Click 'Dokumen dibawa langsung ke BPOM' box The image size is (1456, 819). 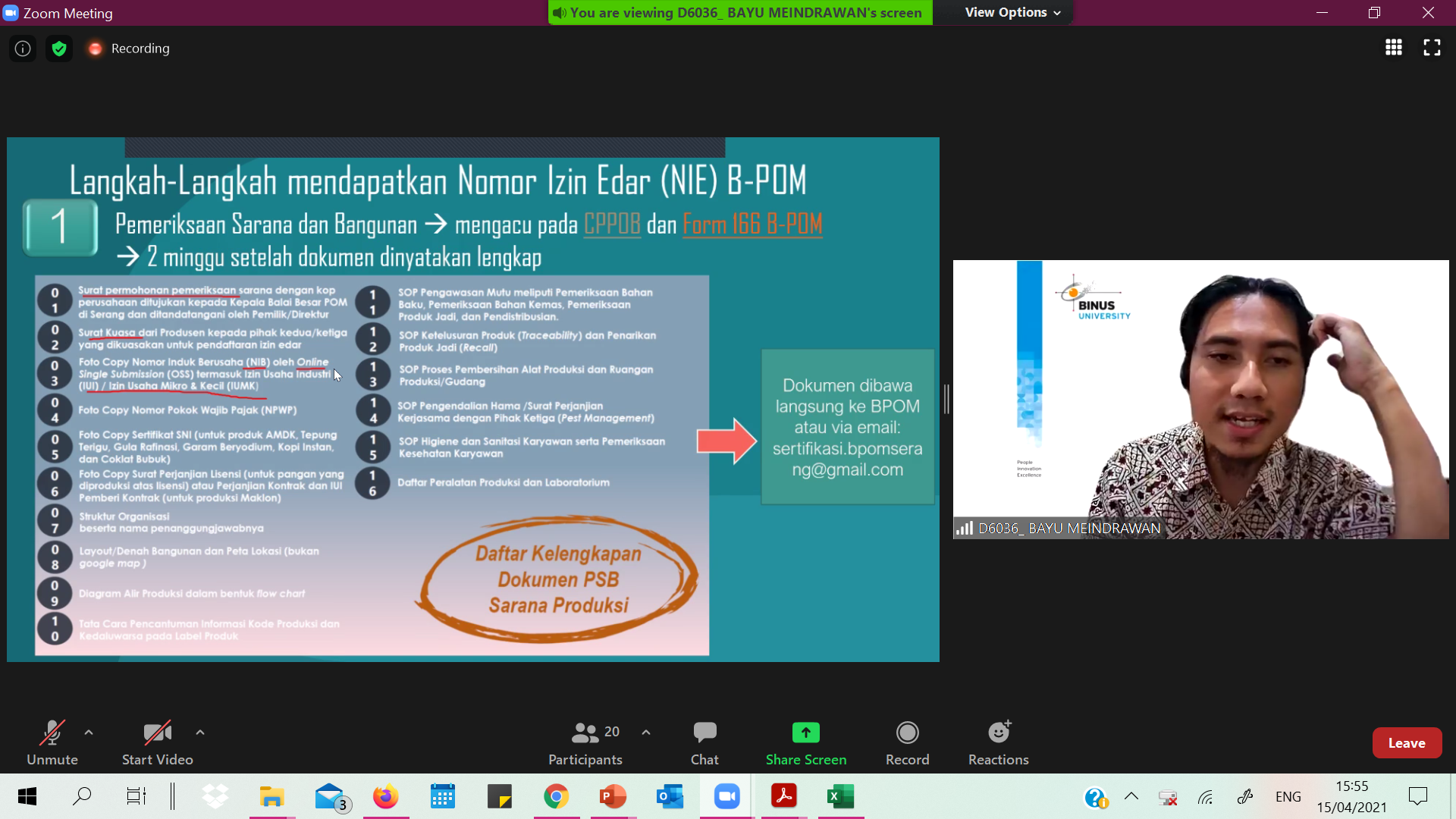coord(848,427)
